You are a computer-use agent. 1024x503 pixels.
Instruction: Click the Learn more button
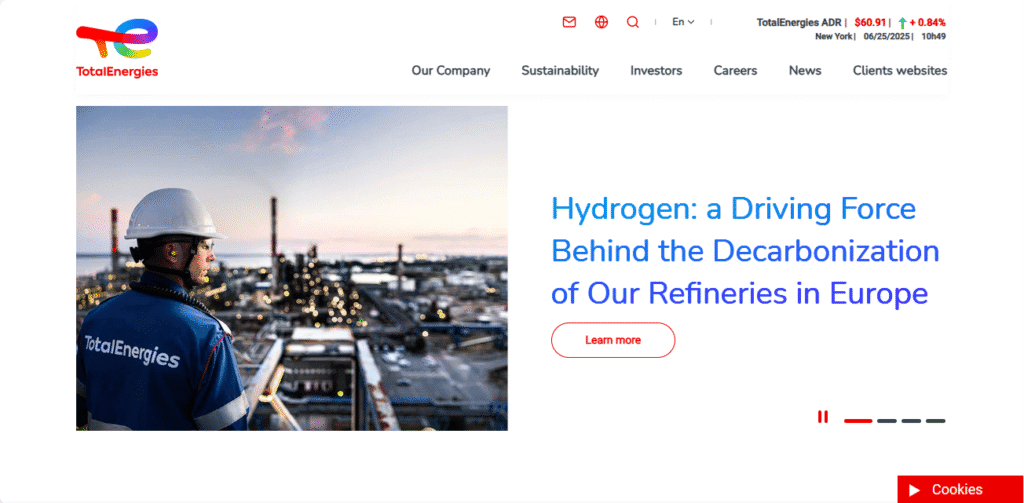pos(613,340)
